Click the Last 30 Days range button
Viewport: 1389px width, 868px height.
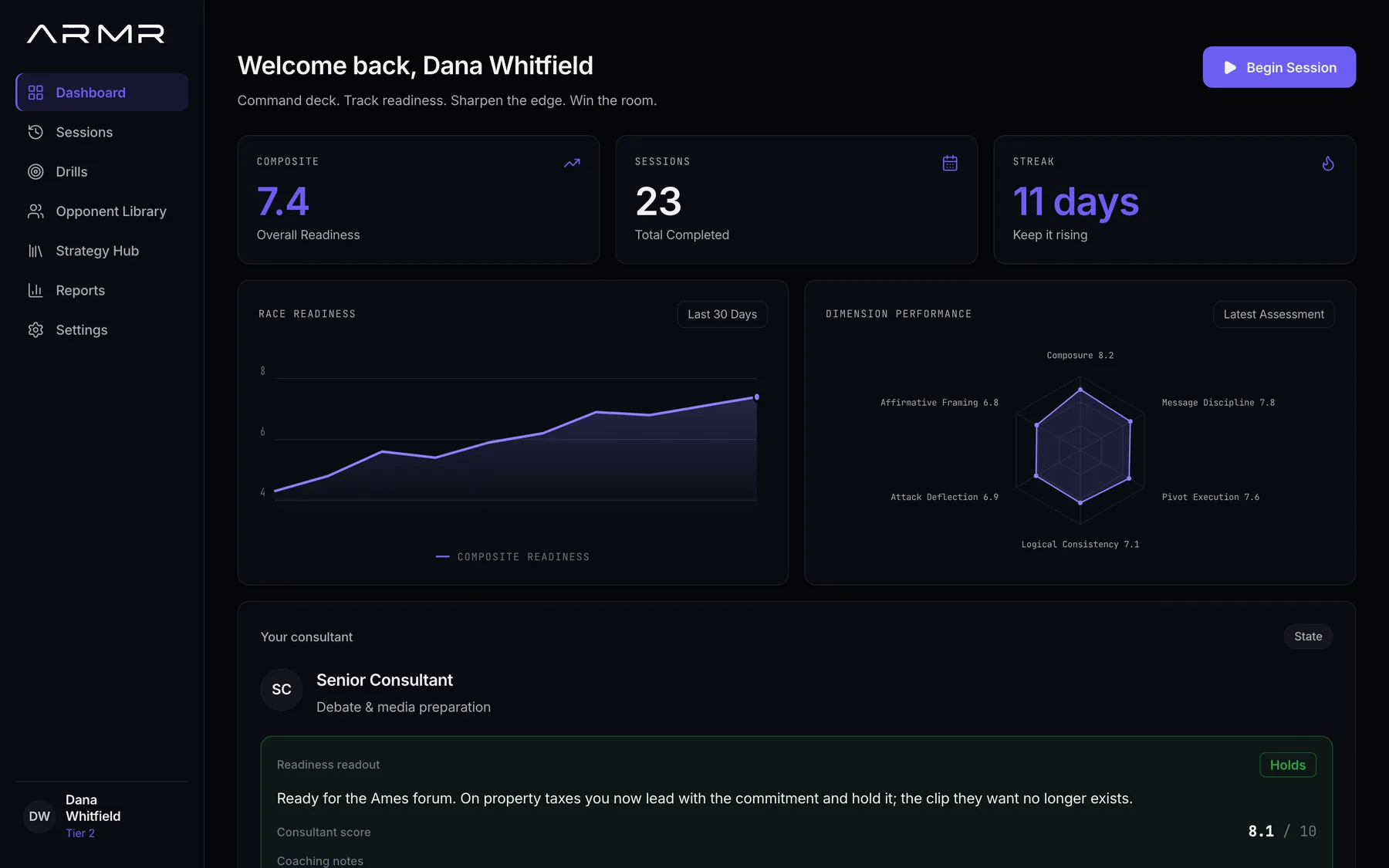722,314
